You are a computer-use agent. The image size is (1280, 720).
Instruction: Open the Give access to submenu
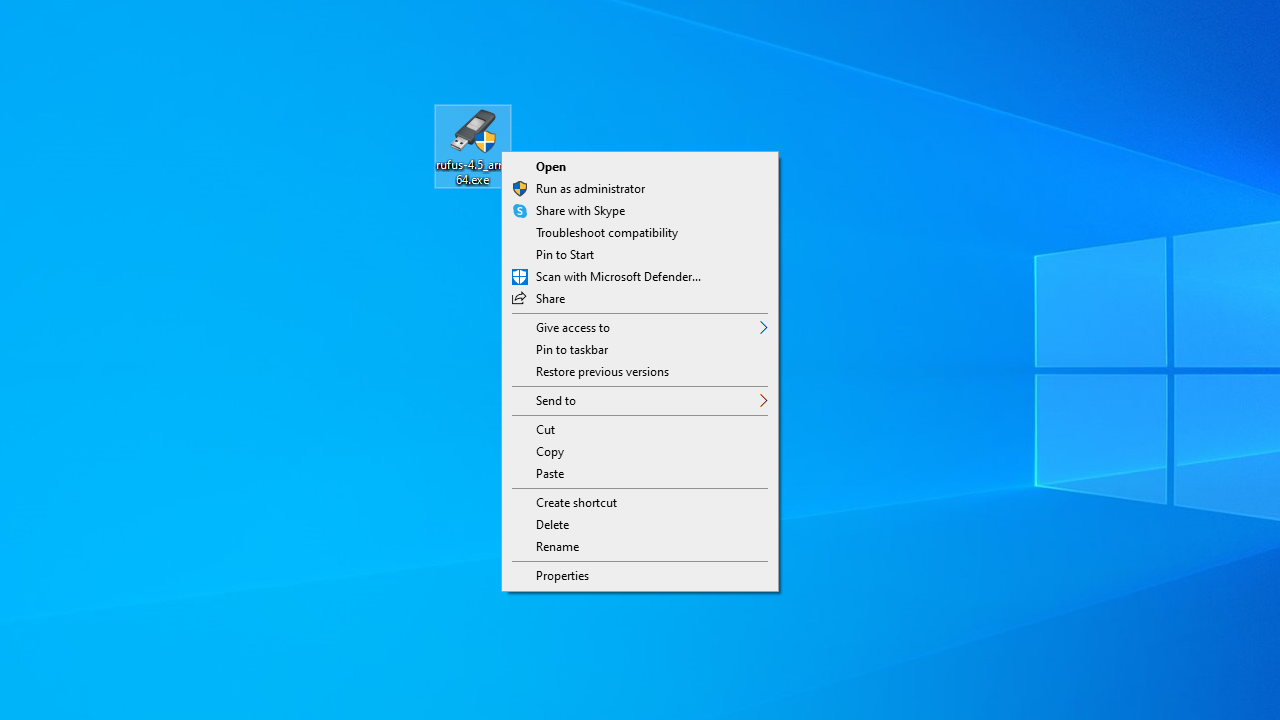(573, 328)
